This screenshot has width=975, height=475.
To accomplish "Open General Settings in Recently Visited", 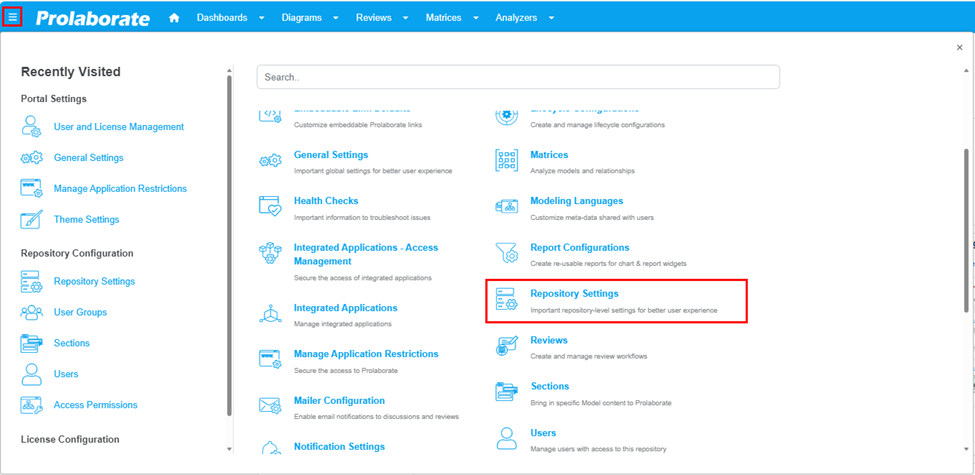I will coord(88,158).
